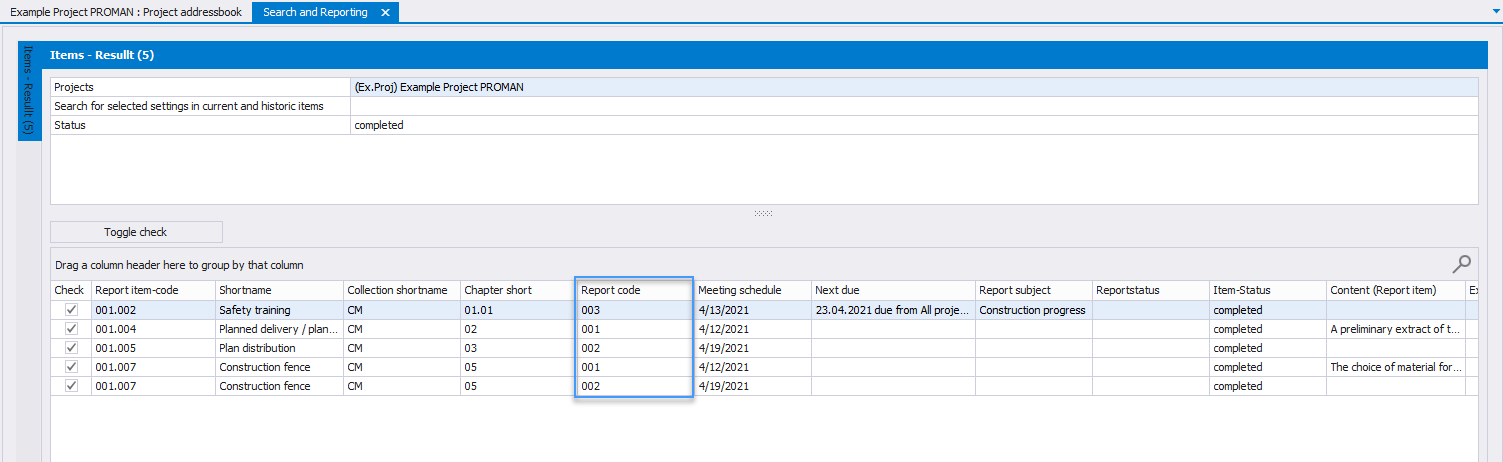Image resolution: width=1503 pixels, height=462 pixels.
Task: Click the Toggle check button
Action: click(x=136, y=232)
